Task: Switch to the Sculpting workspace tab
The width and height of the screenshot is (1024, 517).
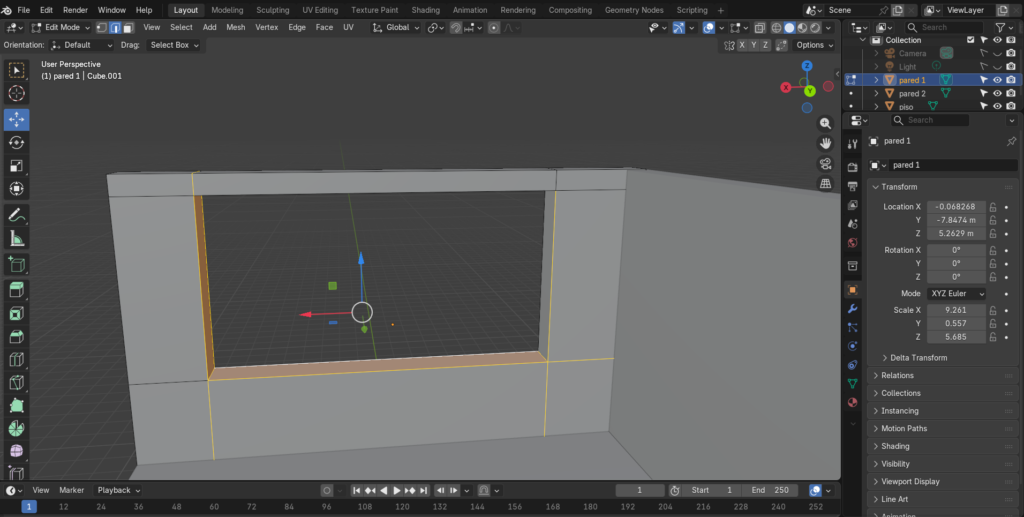Action: pyautogui.click(x=272, y=10)
